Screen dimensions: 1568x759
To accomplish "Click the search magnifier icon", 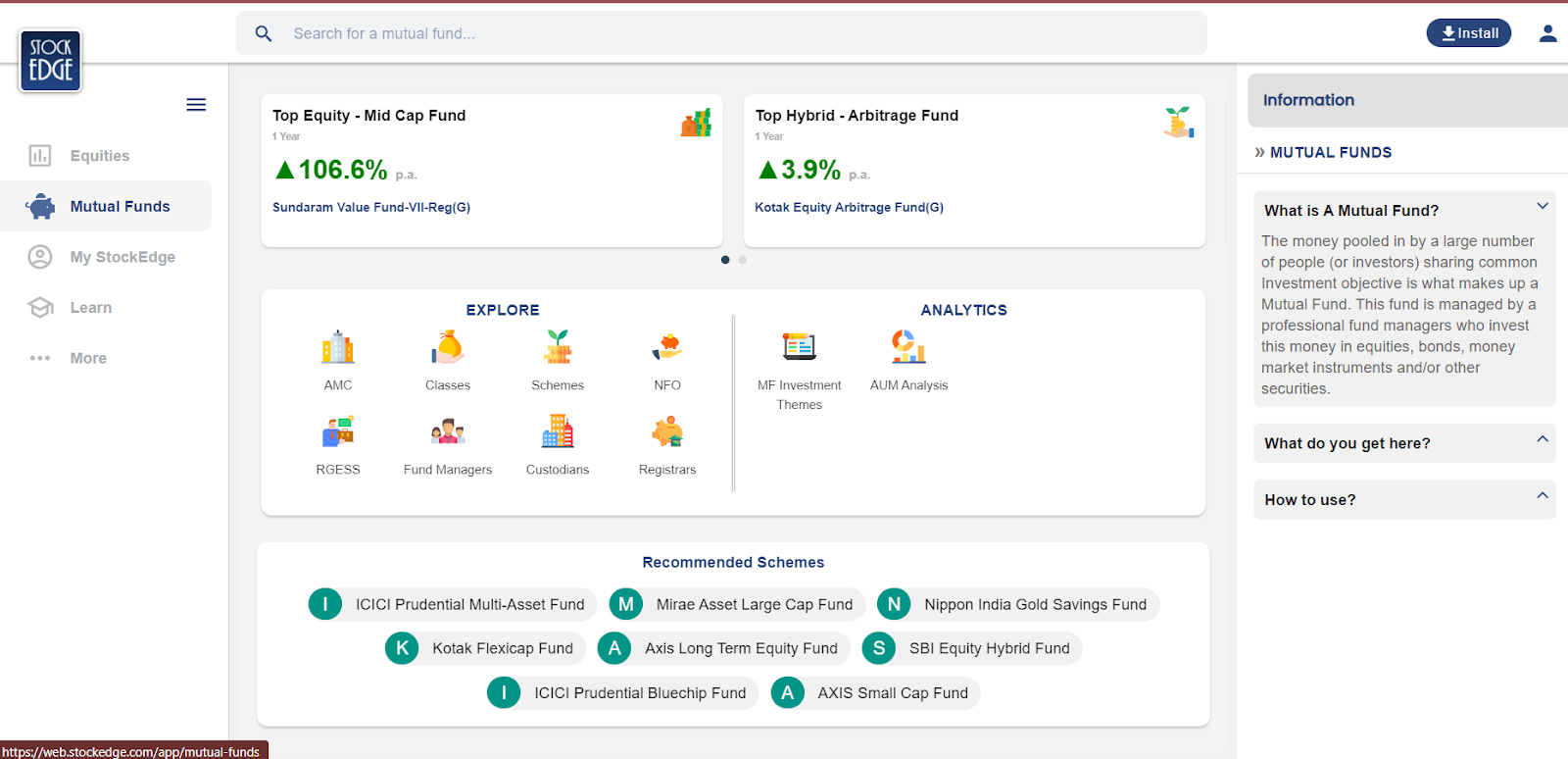I will point(264,33).
